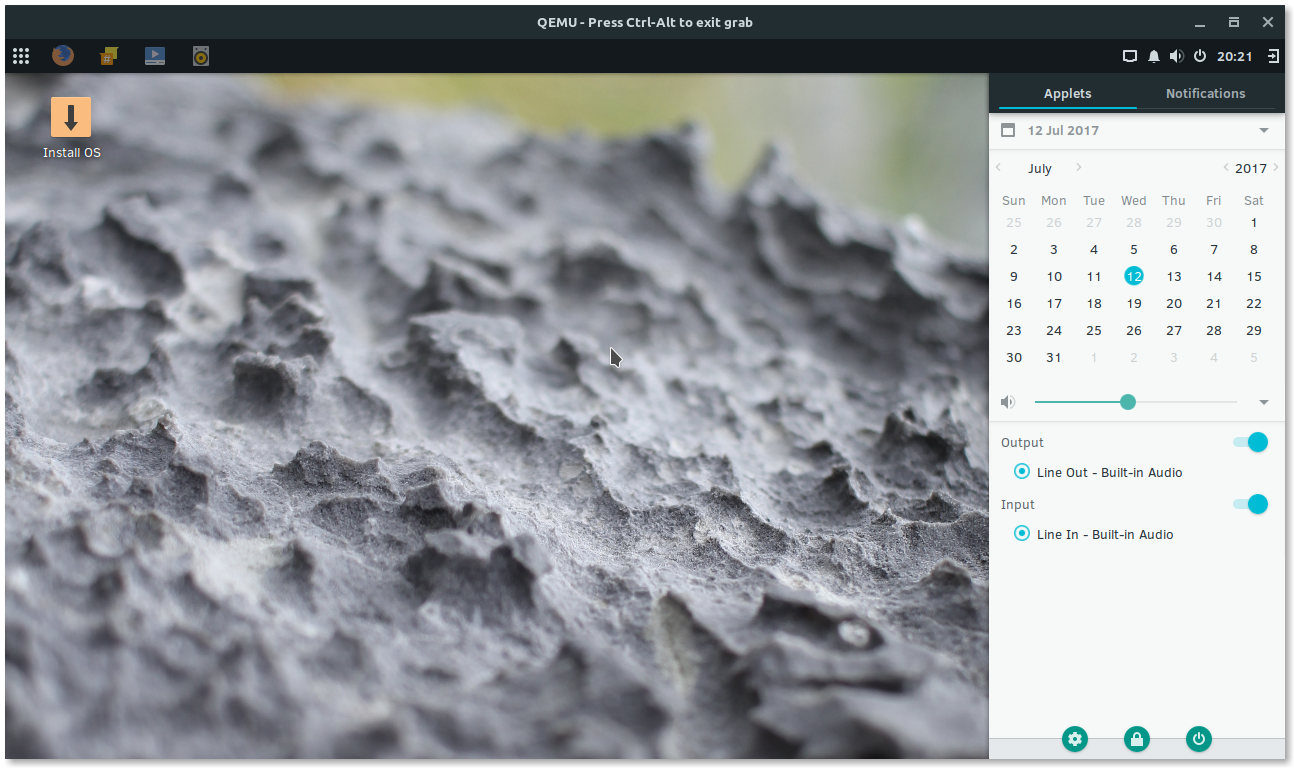Viewport: 1294px width, 768px height.
Task: Click the power tray icon in top panel
Action: (x=1200, y=56)
